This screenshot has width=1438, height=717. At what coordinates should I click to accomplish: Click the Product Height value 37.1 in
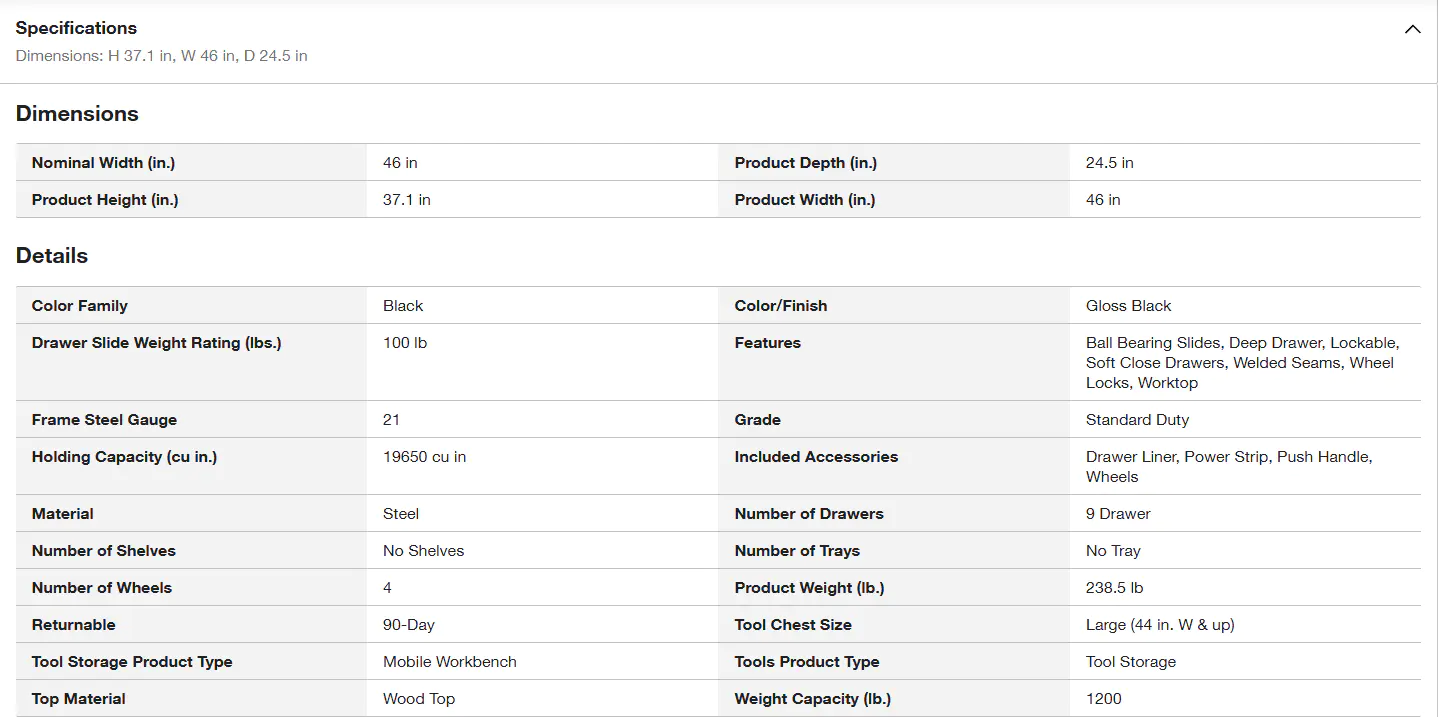[x=406, y=200]
